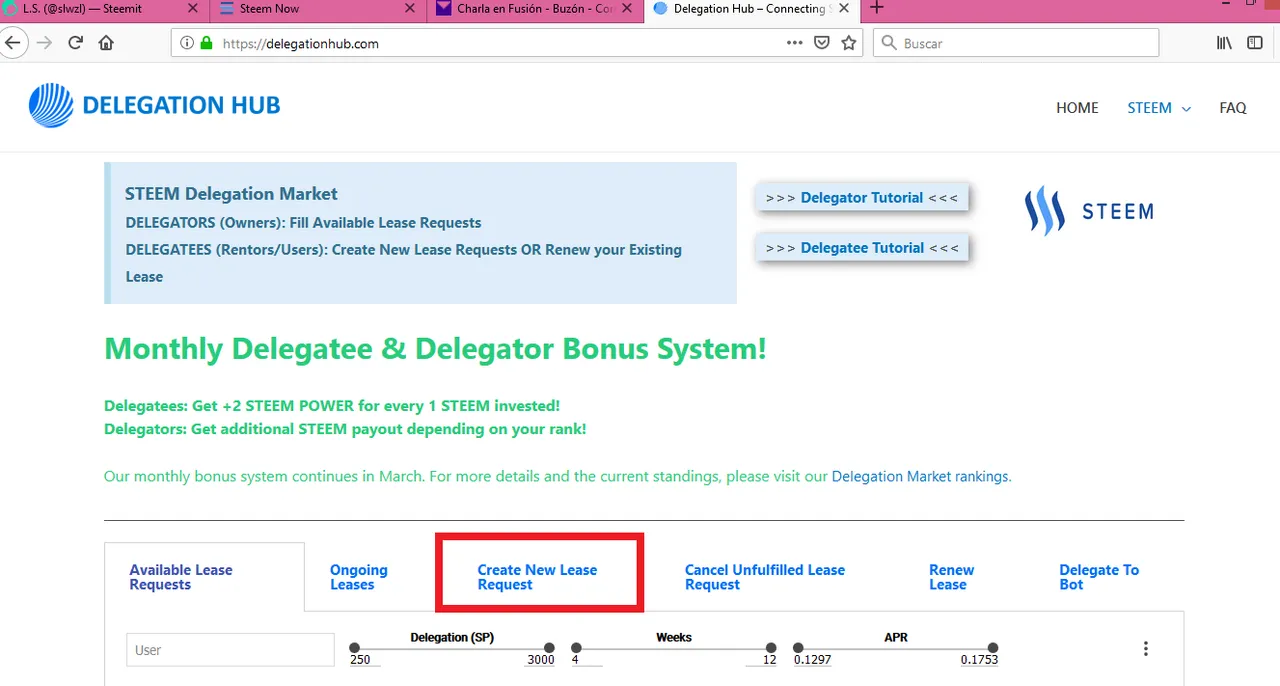This screenshot has height=686, width=1280.
Task: Click the Delegation maximum value 3000
Action: coord(541,660)
